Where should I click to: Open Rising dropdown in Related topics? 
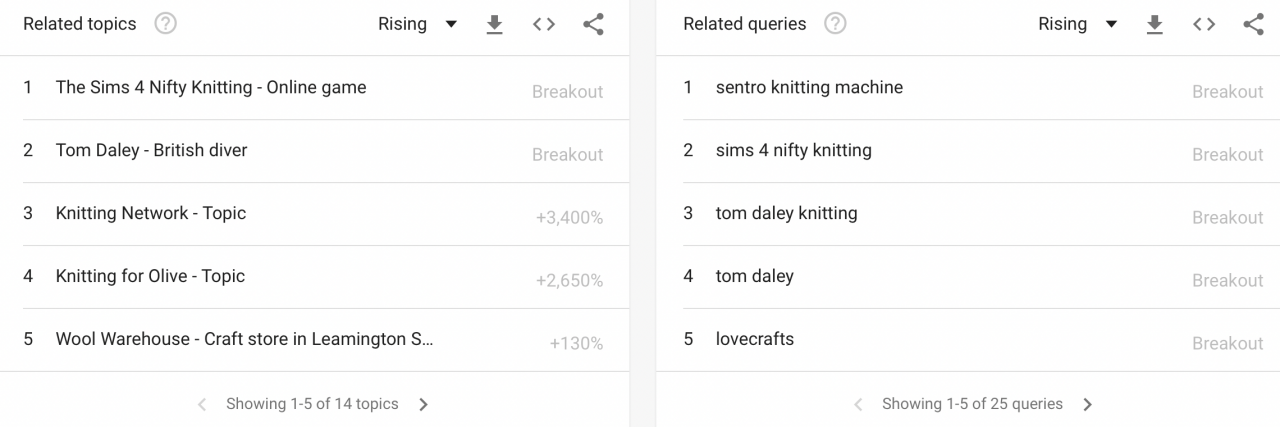pos(417,25)
